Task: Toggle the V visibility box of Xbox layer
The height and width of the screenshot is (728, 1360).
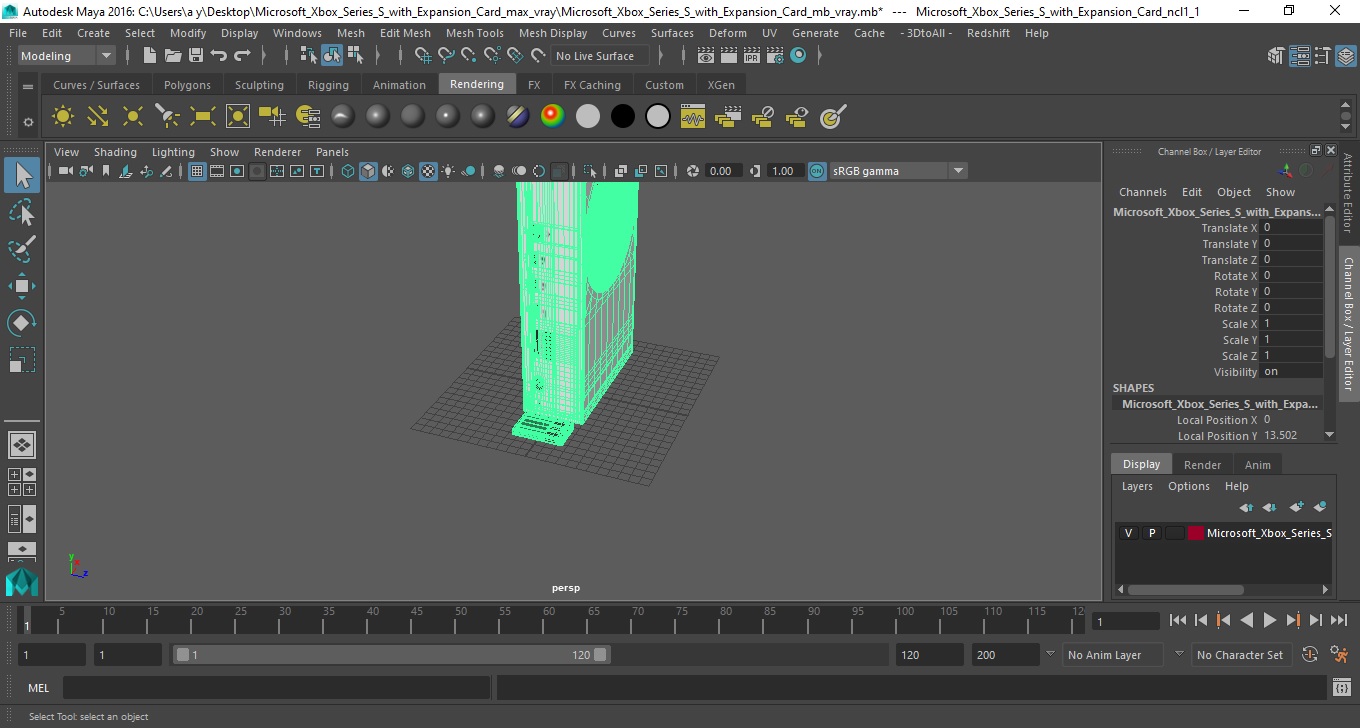Action: pyautogui.click(x=1129, y=533)
